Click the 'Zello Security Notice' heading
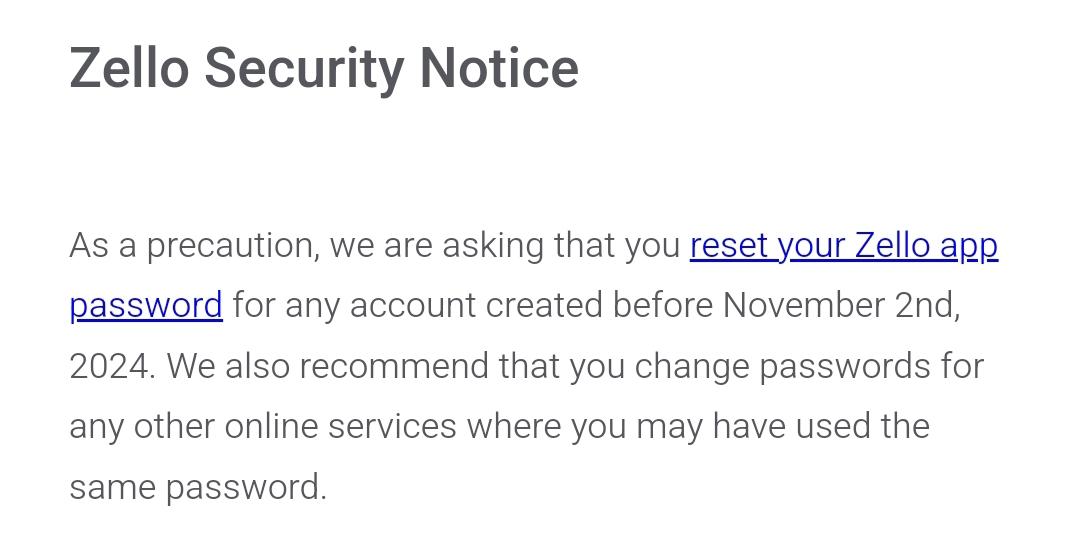1080x541 pixels. click(324, 70)
